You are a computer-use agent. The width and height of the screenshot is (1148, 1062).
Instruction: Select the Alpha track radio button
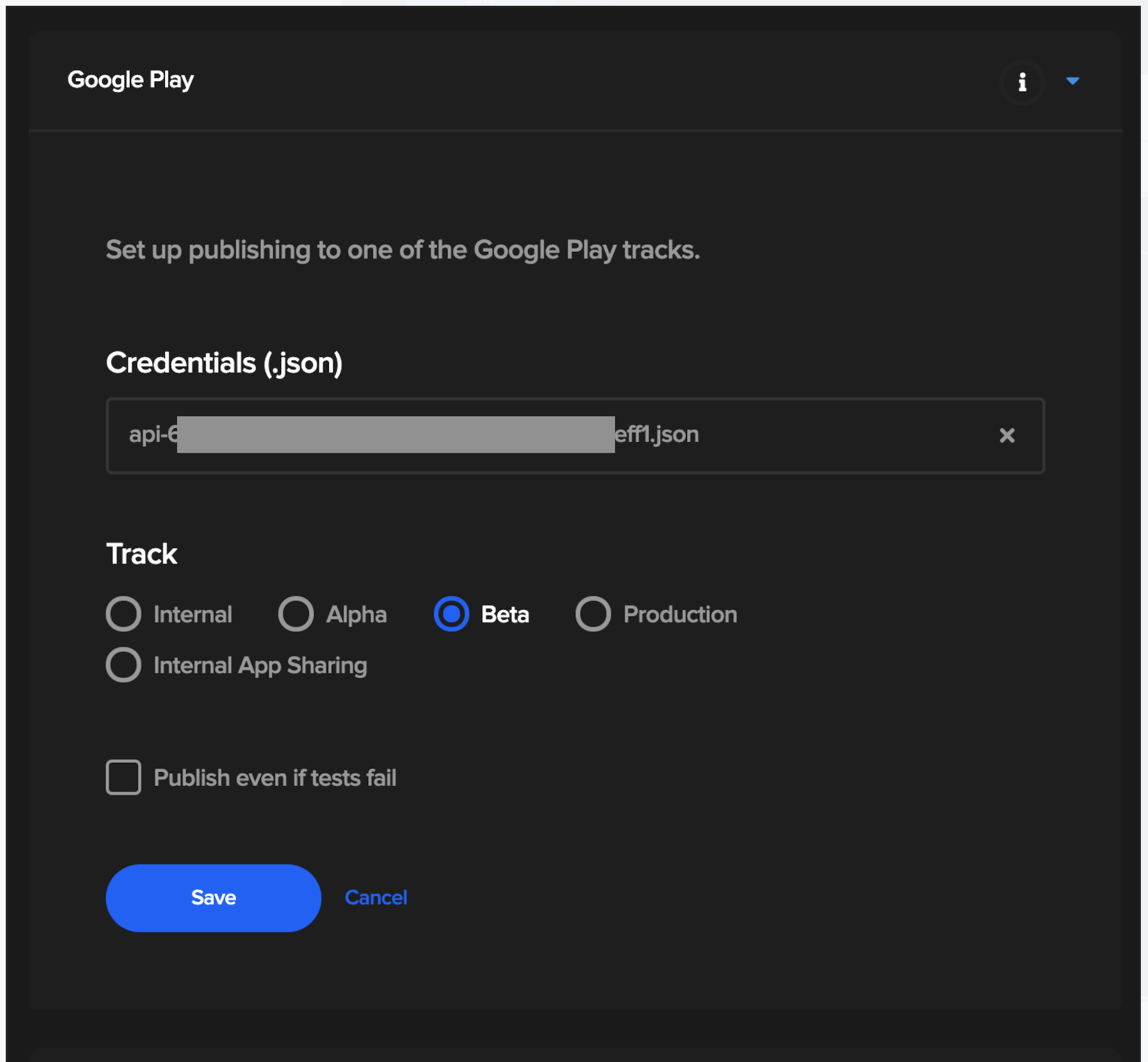(x=296, y=614)
